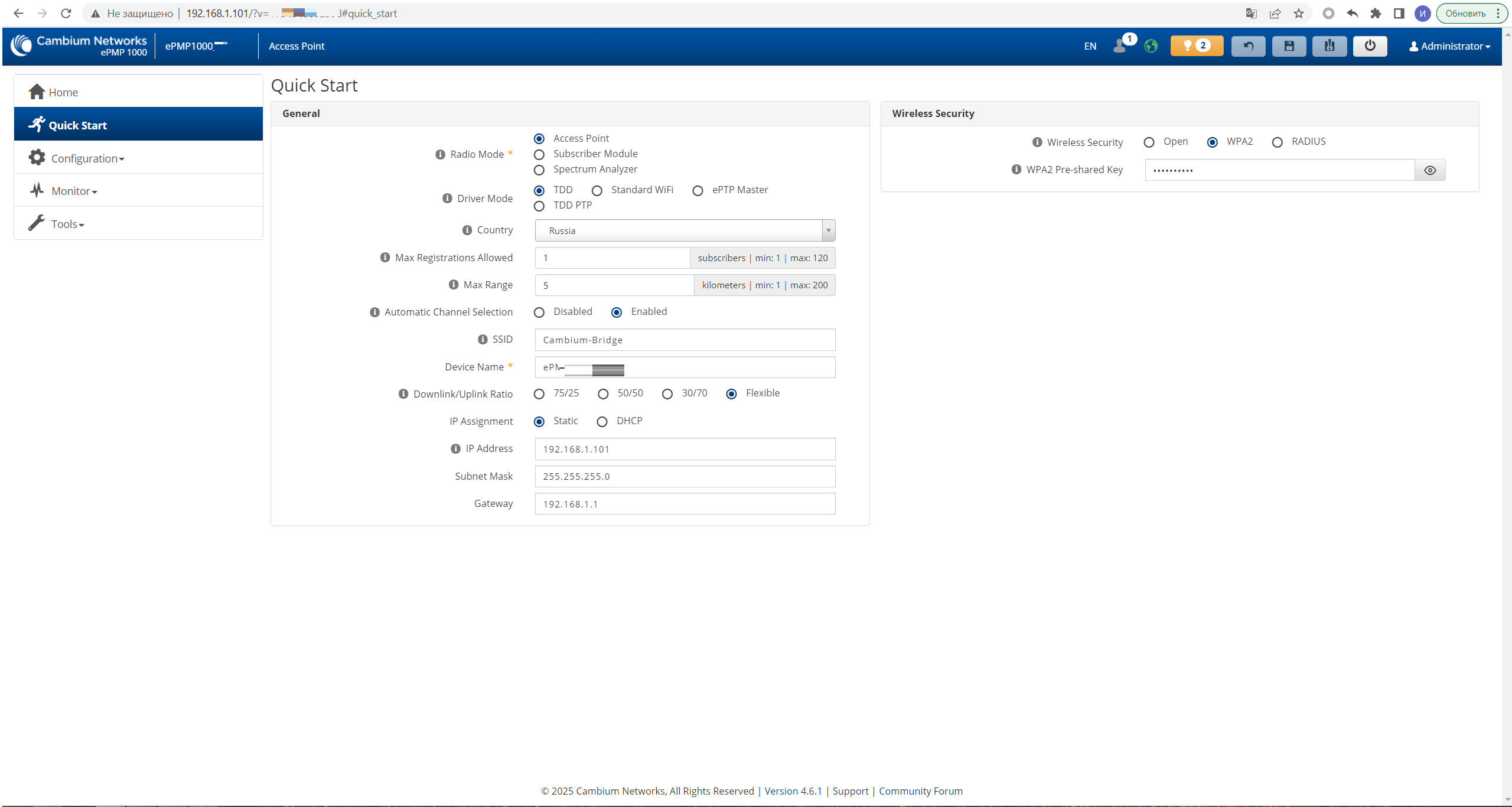The image size is (1512, 807).
Task: Click the SSID text field
Action: point(685,340)
